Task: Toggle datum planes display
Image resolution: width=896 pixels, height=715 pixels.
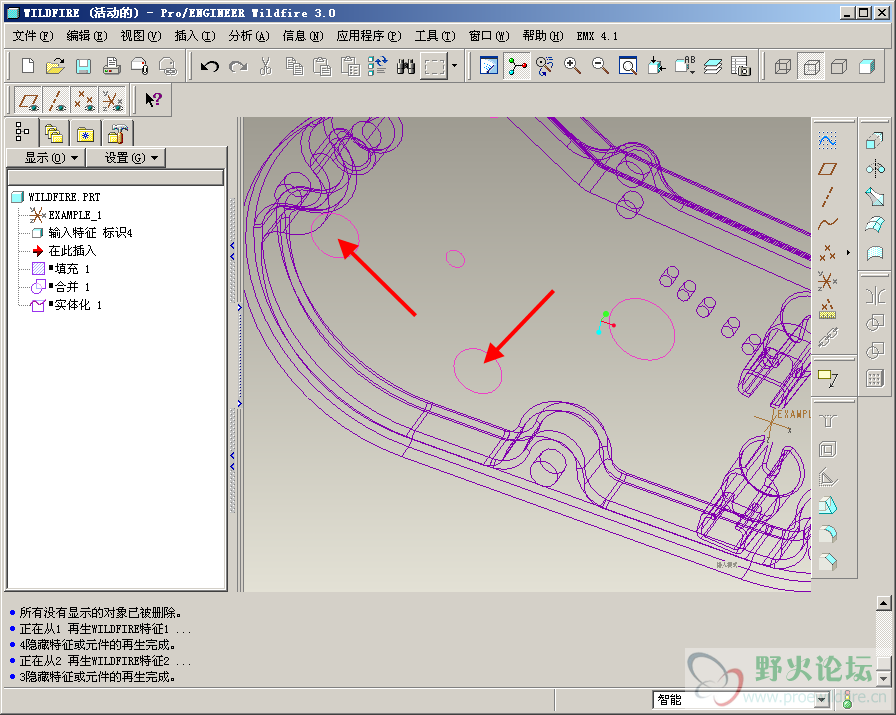Action: [x=28, y=101]
